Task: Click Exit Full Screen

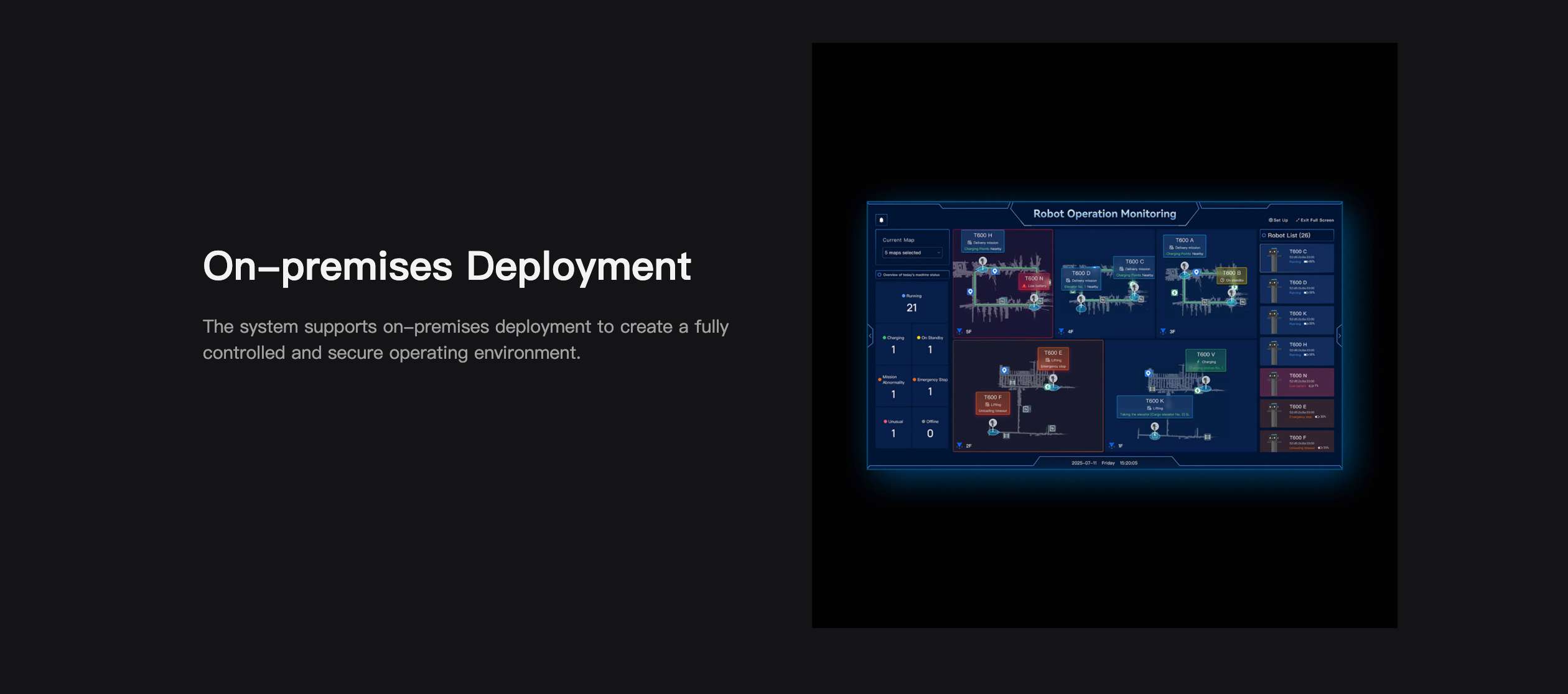Action: (1315, 220)
